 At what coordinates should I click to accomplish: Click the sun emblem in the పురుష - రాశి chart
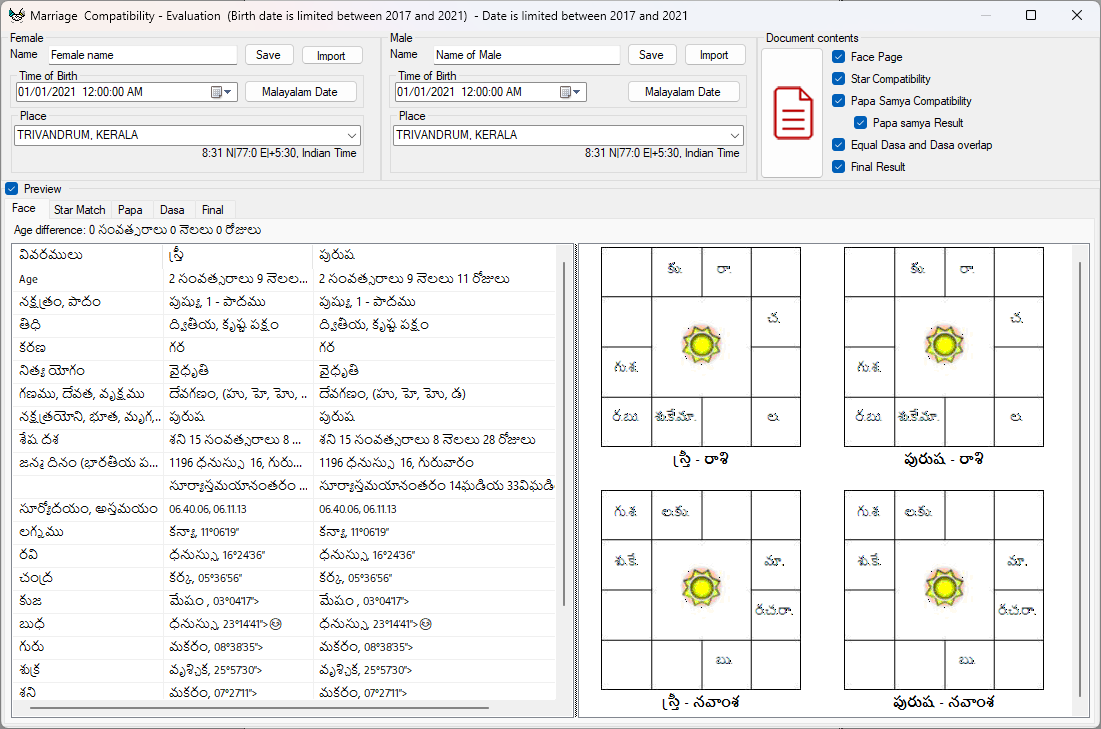(944, 345)
